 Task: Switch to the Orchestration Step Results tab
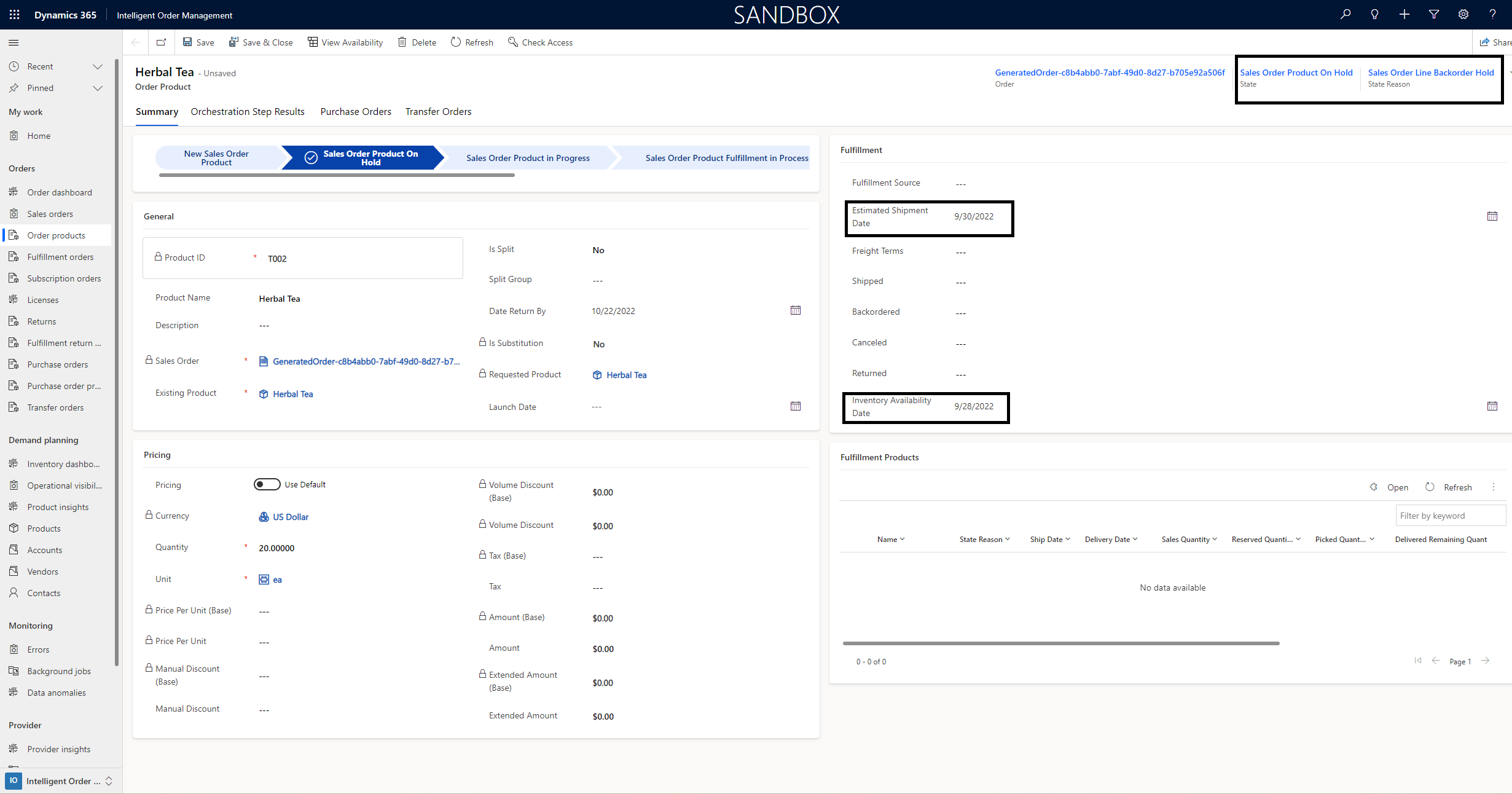(247, 111)
